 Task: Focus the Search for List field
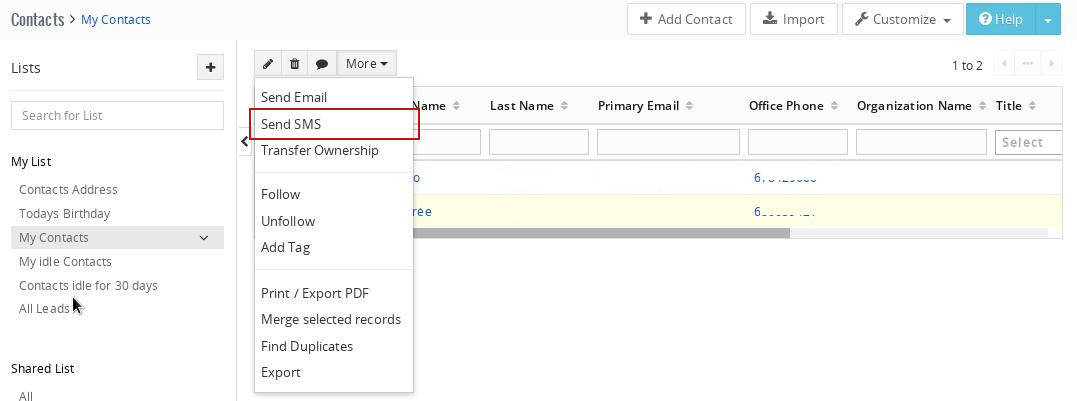117,115
